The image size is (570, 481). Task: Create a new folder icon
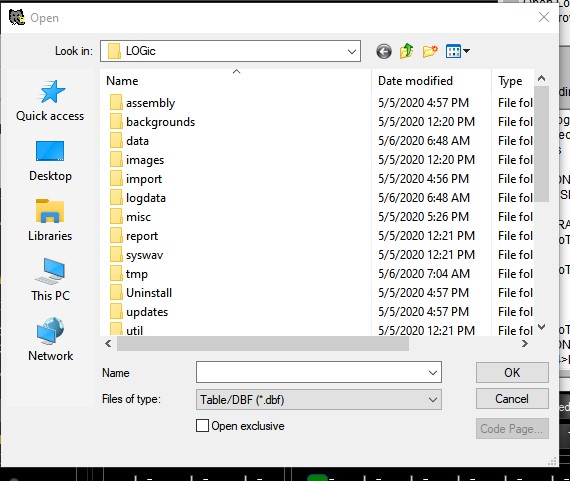point(430,51)
